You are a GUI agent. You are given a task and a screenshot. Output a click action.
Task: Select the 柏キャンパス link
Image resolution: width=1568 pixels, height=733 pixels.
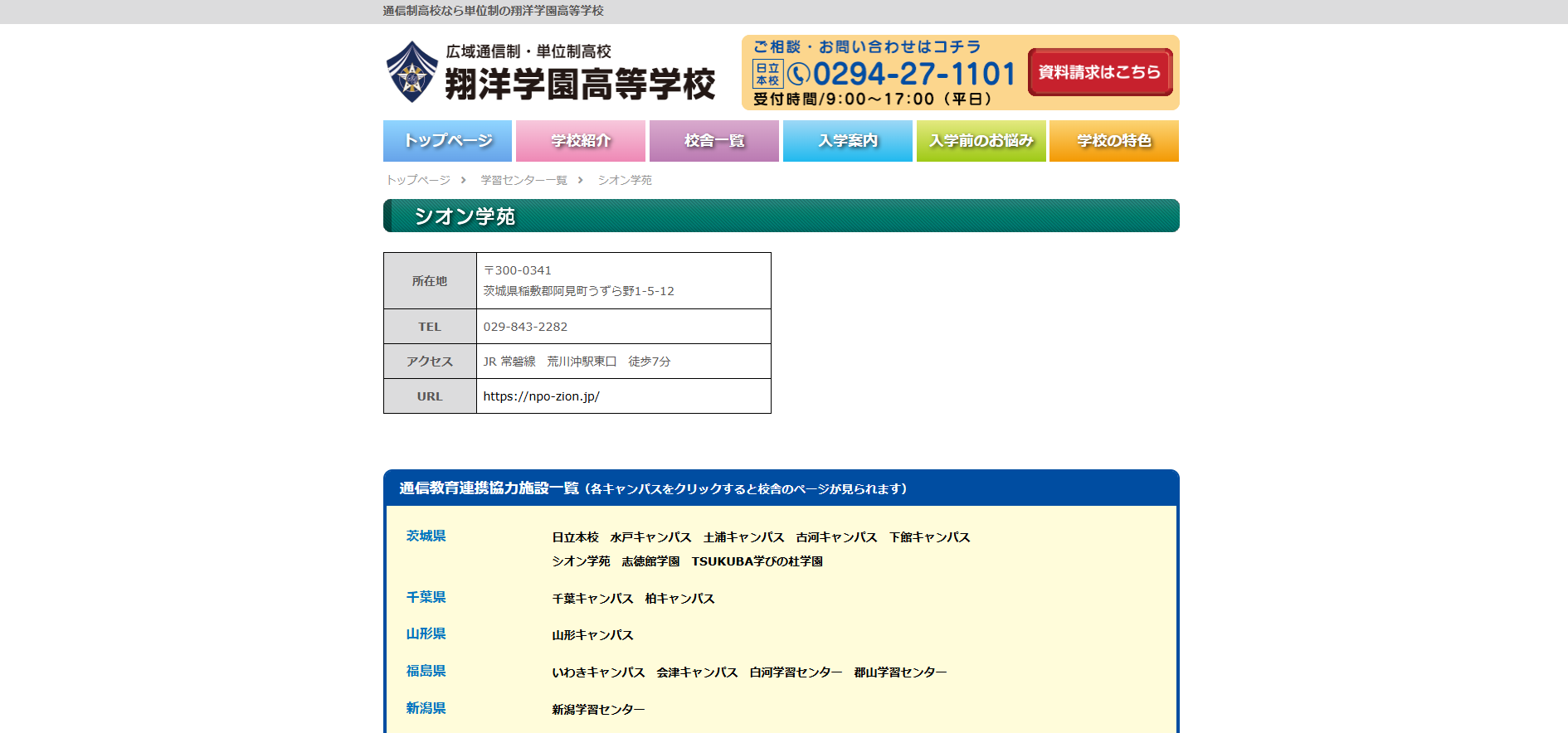tap(679, 599)
